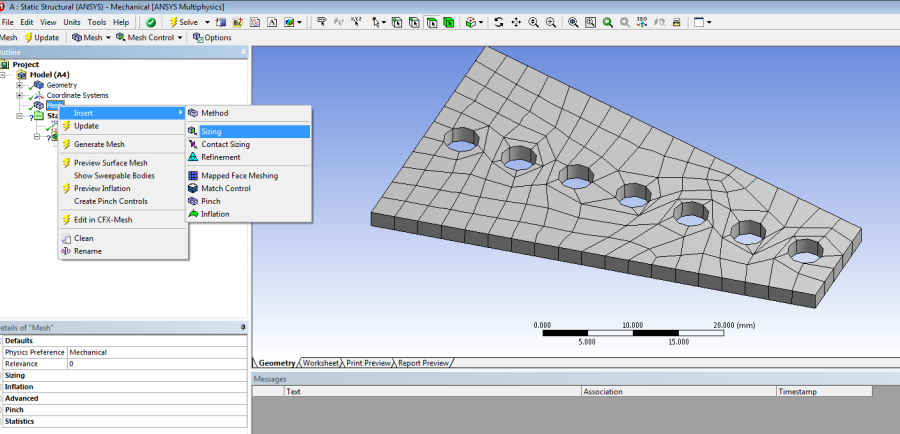900x434 pixels.
Task: Open the File menu
Action: [x=7, y=22]
